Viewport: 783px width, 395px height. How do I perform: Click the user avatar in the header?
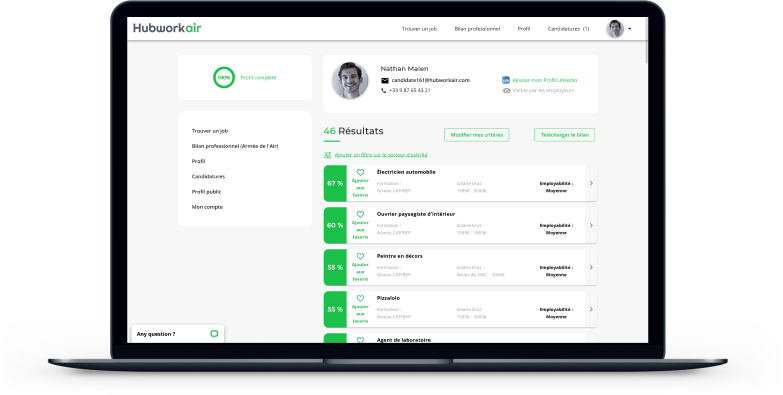[615, 28]
